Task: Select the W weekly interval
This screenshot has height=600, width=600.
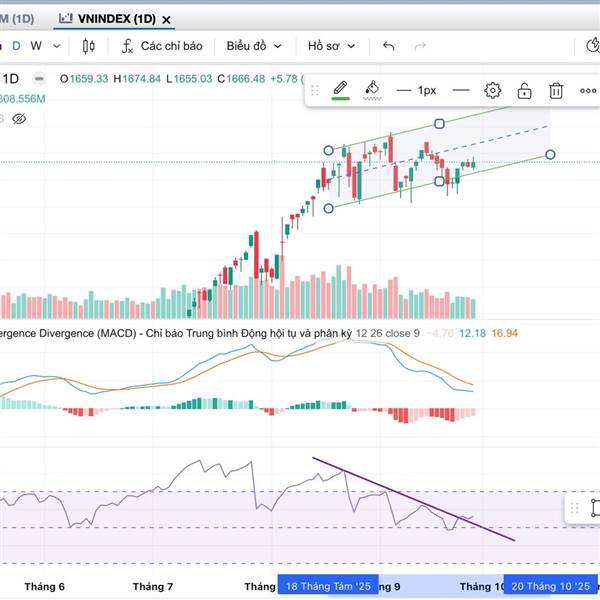Action: coord(36,46)
